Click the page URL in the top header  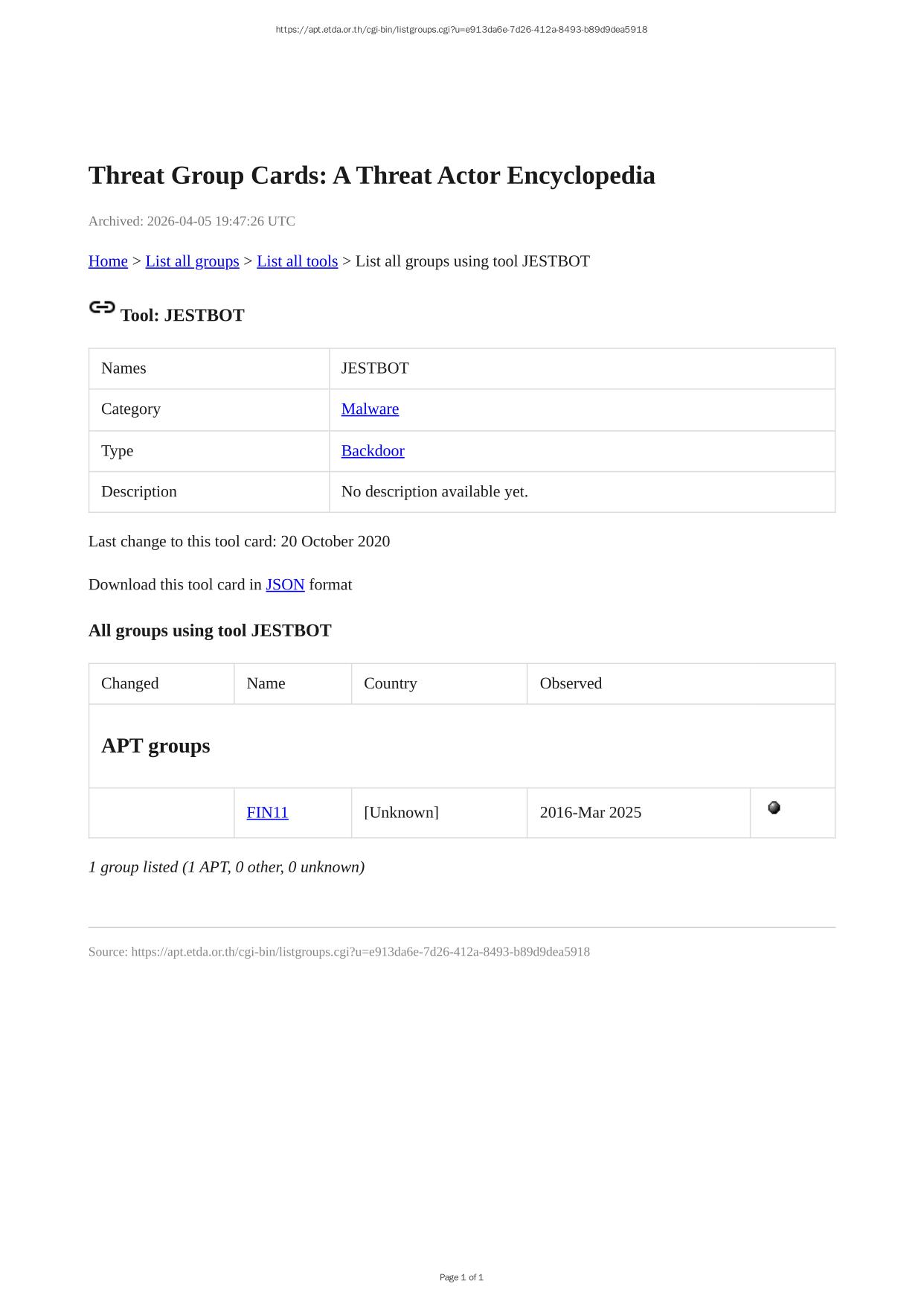tap(461, 30)
